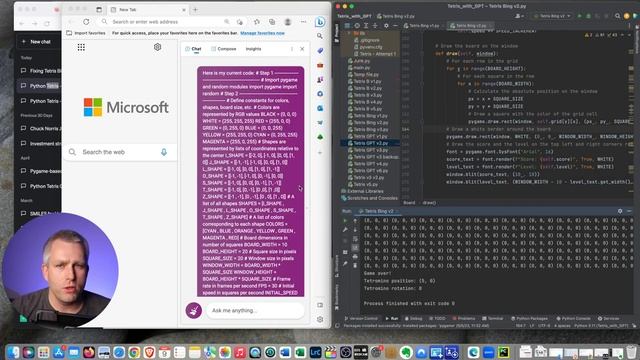
Task: Open Edge favorites star icon
Action: [257, 22]
